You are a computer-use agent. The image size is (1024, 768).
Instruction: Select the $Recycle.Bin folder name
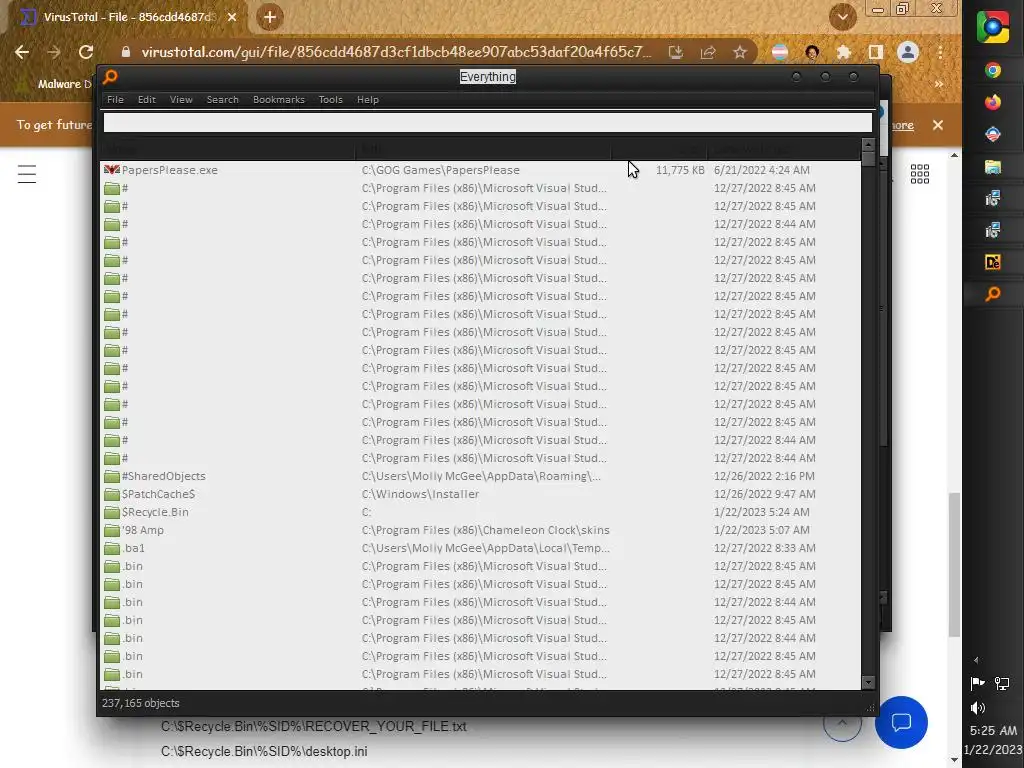[x=155, y=512]
